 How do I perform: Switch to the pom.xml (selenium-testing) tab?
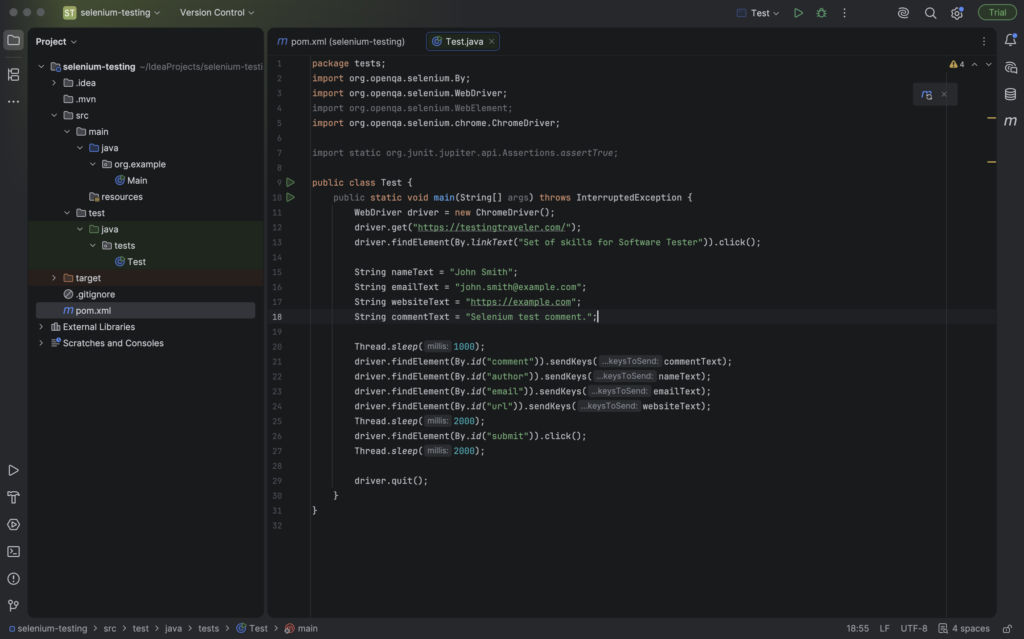pyautogui.click(x=341, y=41)
